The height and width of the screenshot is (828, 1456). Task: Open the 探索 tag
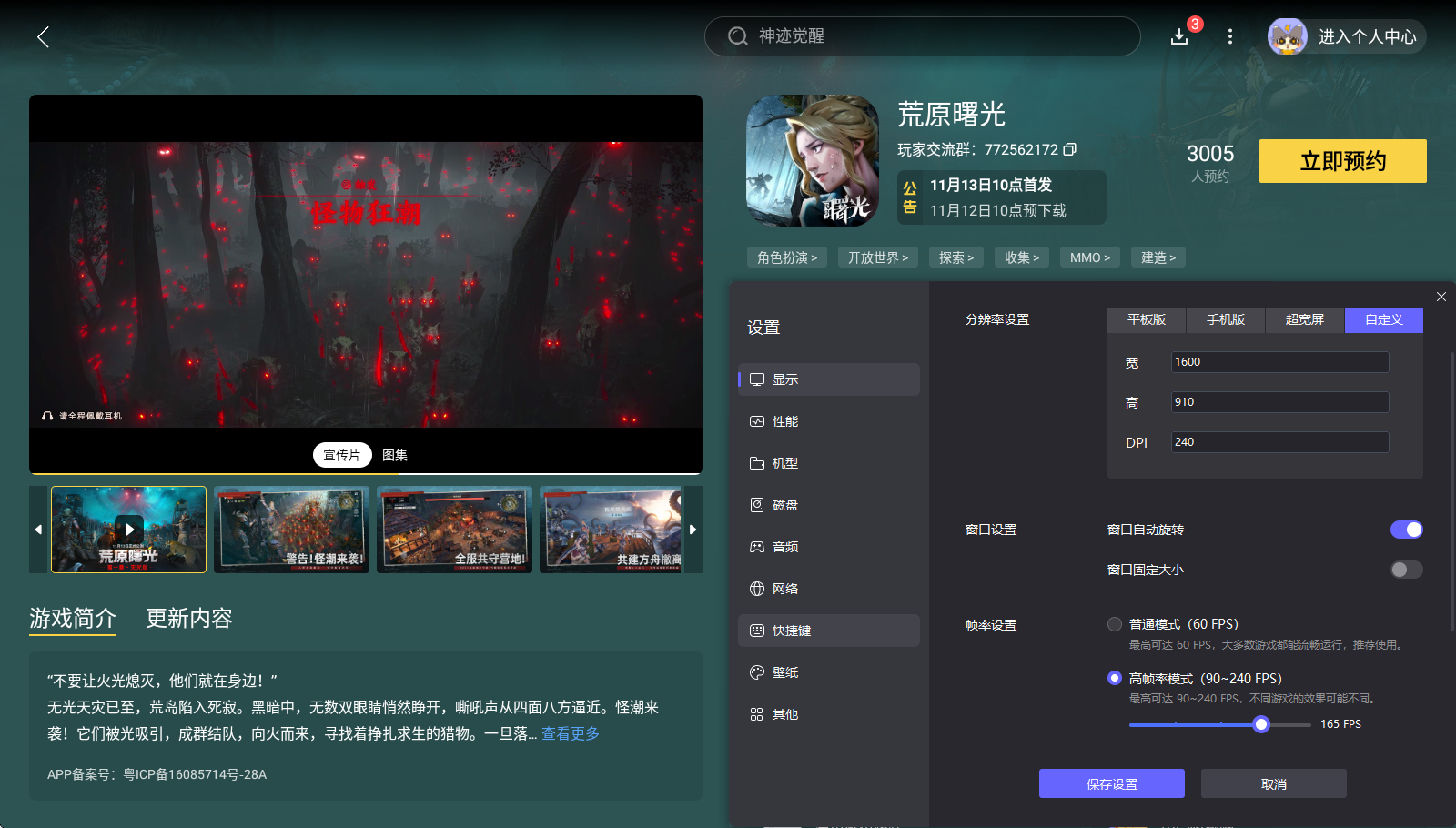point(956,257)
